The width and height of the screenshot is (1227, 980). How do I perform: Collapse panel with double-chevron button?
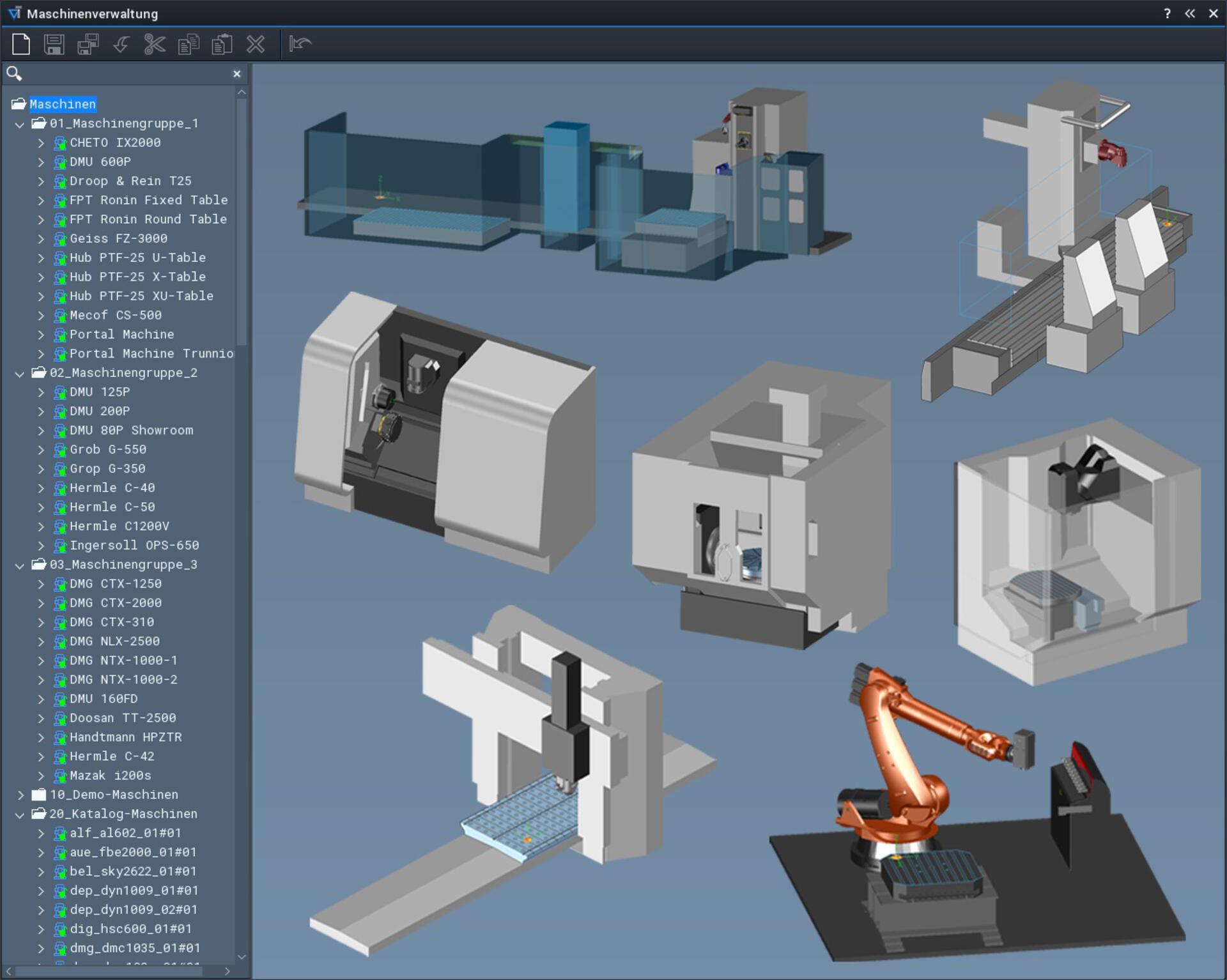[1190, 13]
